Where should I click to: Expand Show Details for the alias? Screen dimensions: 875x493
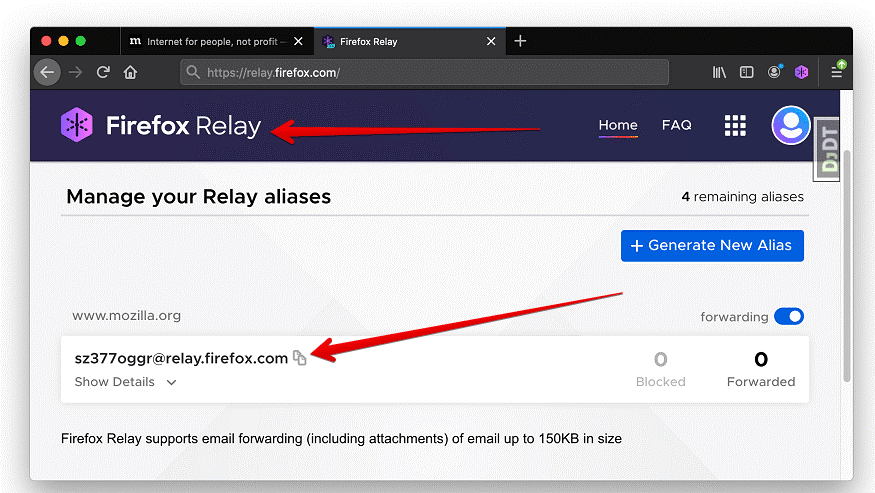(x=126, y=382)
